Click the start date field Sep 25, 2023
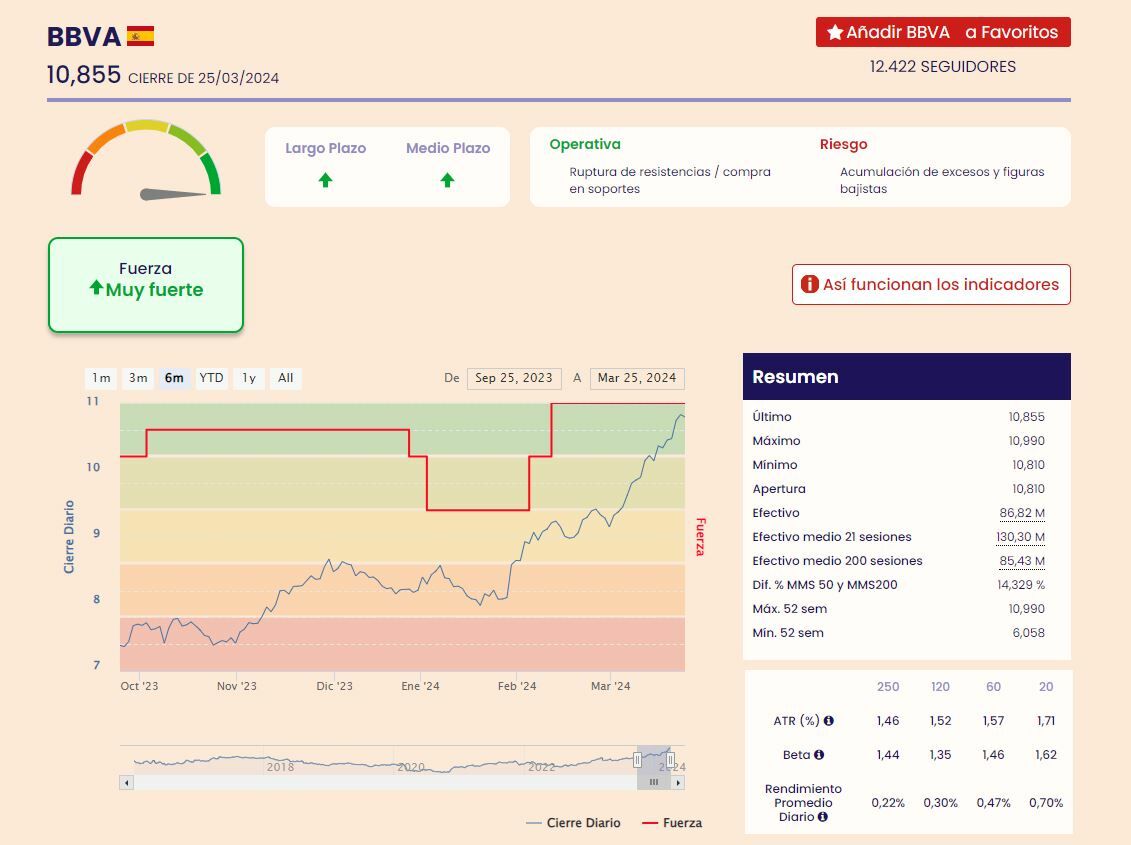 click(514, 378)
